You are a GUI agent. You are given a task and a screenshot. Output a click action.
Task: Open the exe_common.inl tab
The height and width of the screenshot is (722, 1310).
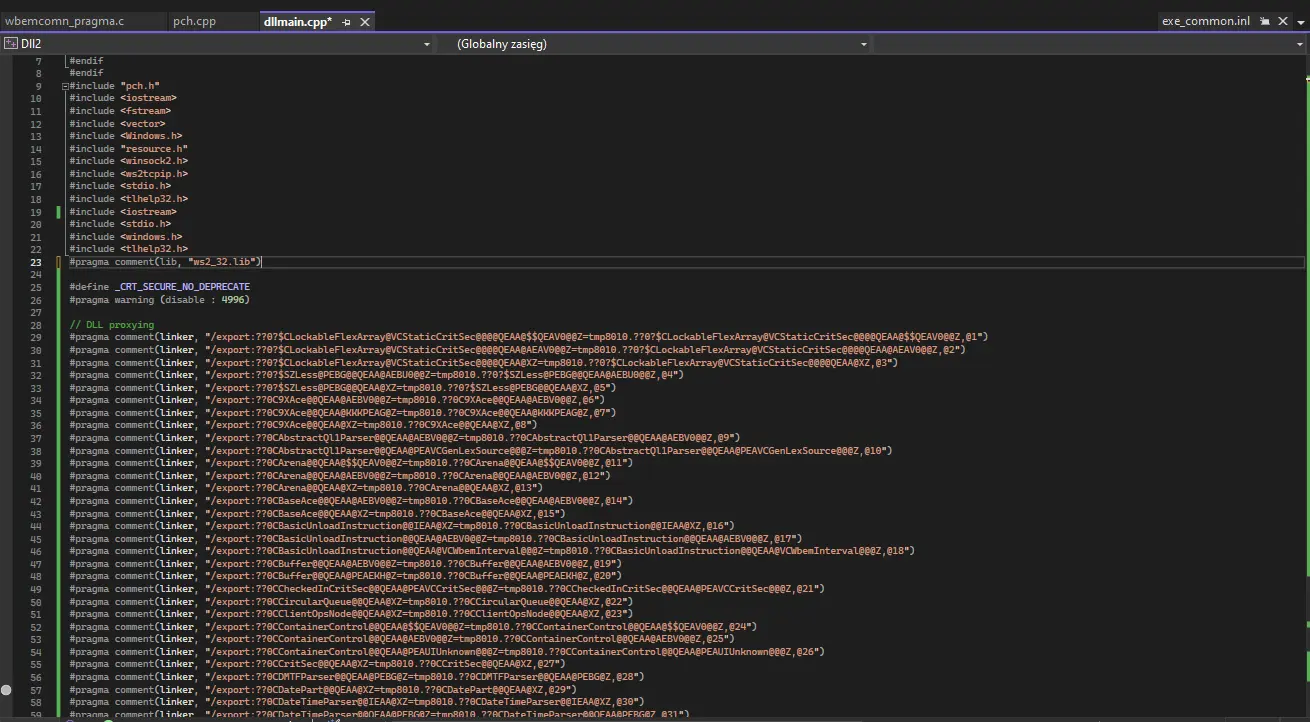tap(1205, 21)
